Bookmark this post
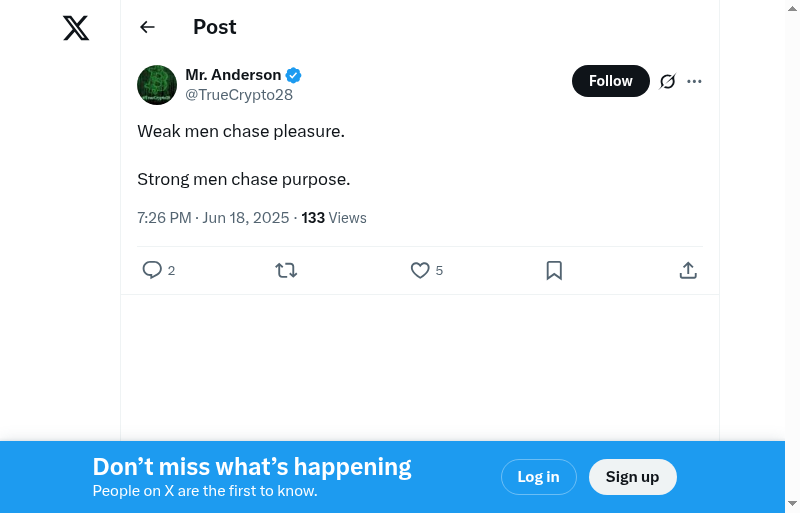The image size is (800, 513). 554,270
